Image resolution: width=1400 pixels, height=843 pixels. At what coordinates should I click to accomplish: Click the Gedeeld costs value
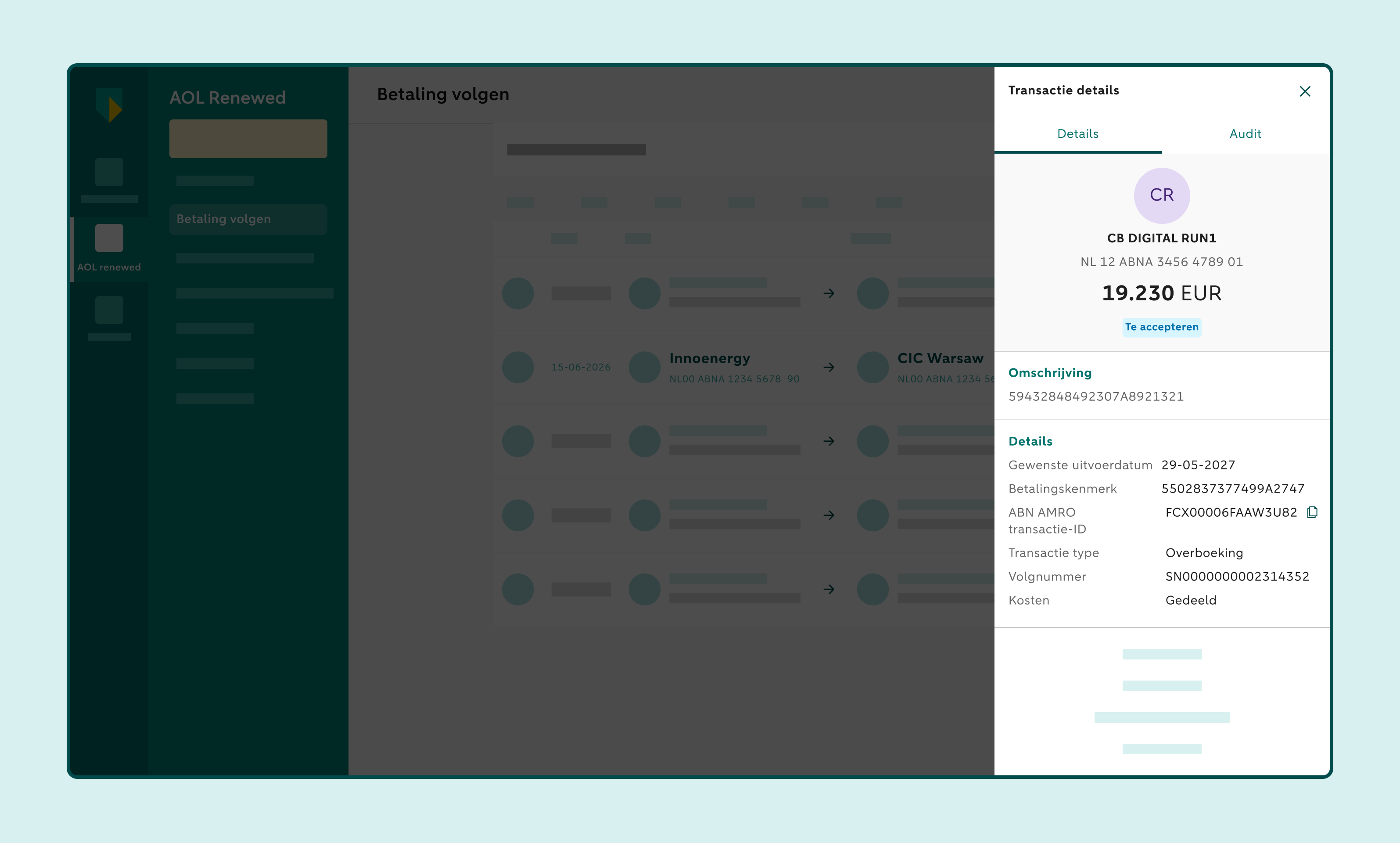pos(1191,601)
